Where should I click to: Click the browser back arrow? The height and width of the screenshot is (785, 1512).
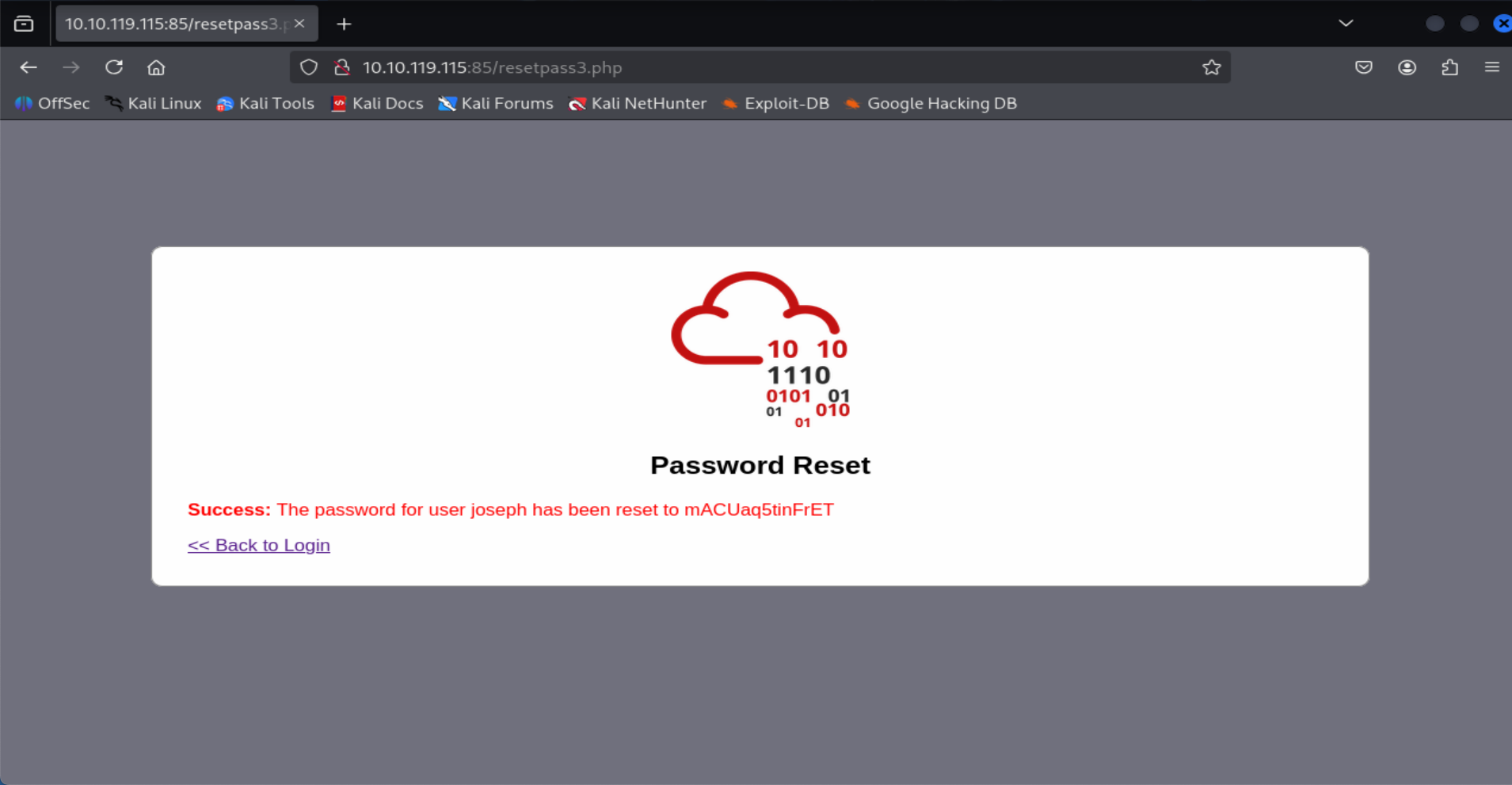click(29, 67)
